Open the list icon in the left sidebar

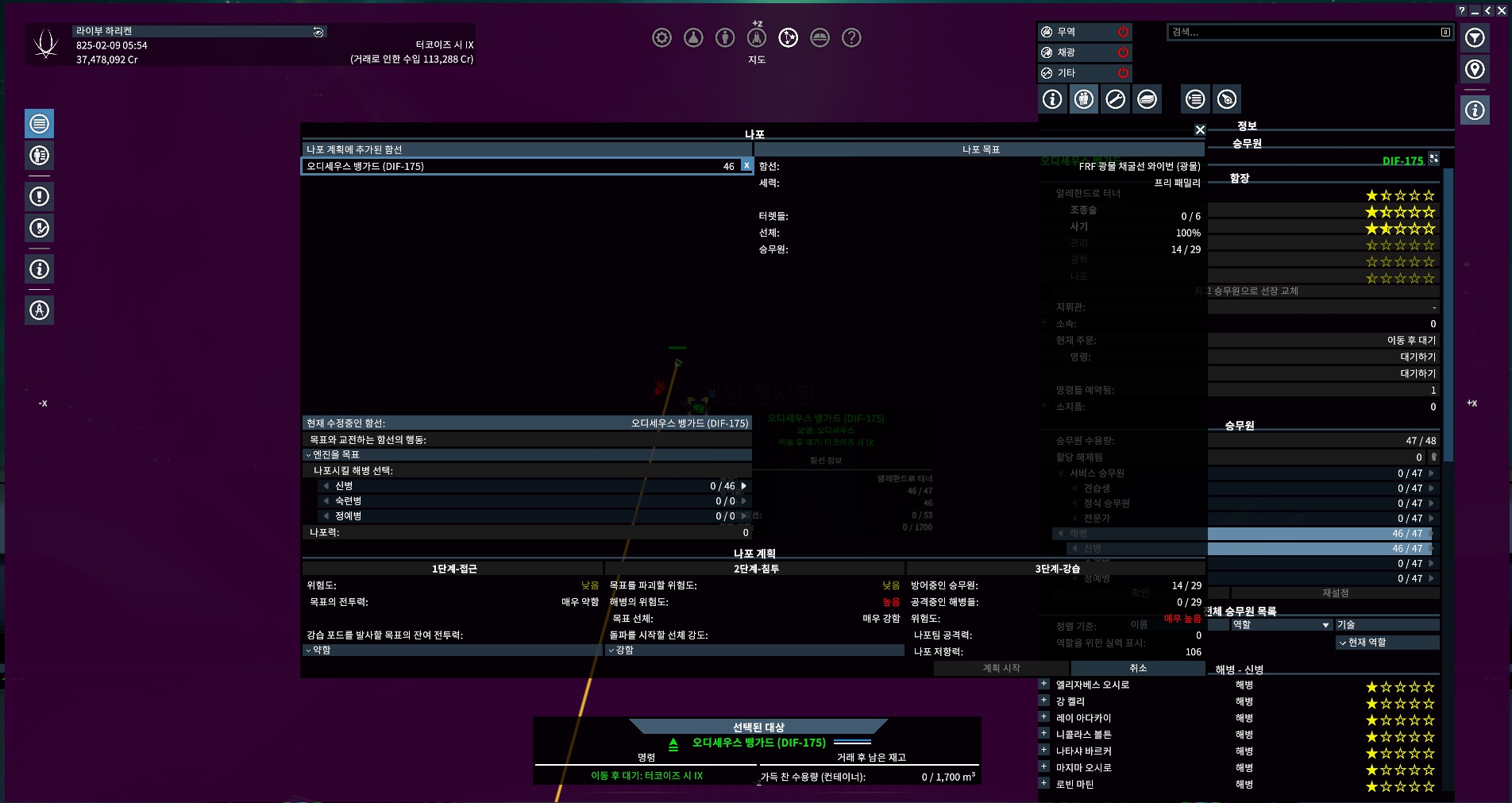pos(40,124)
